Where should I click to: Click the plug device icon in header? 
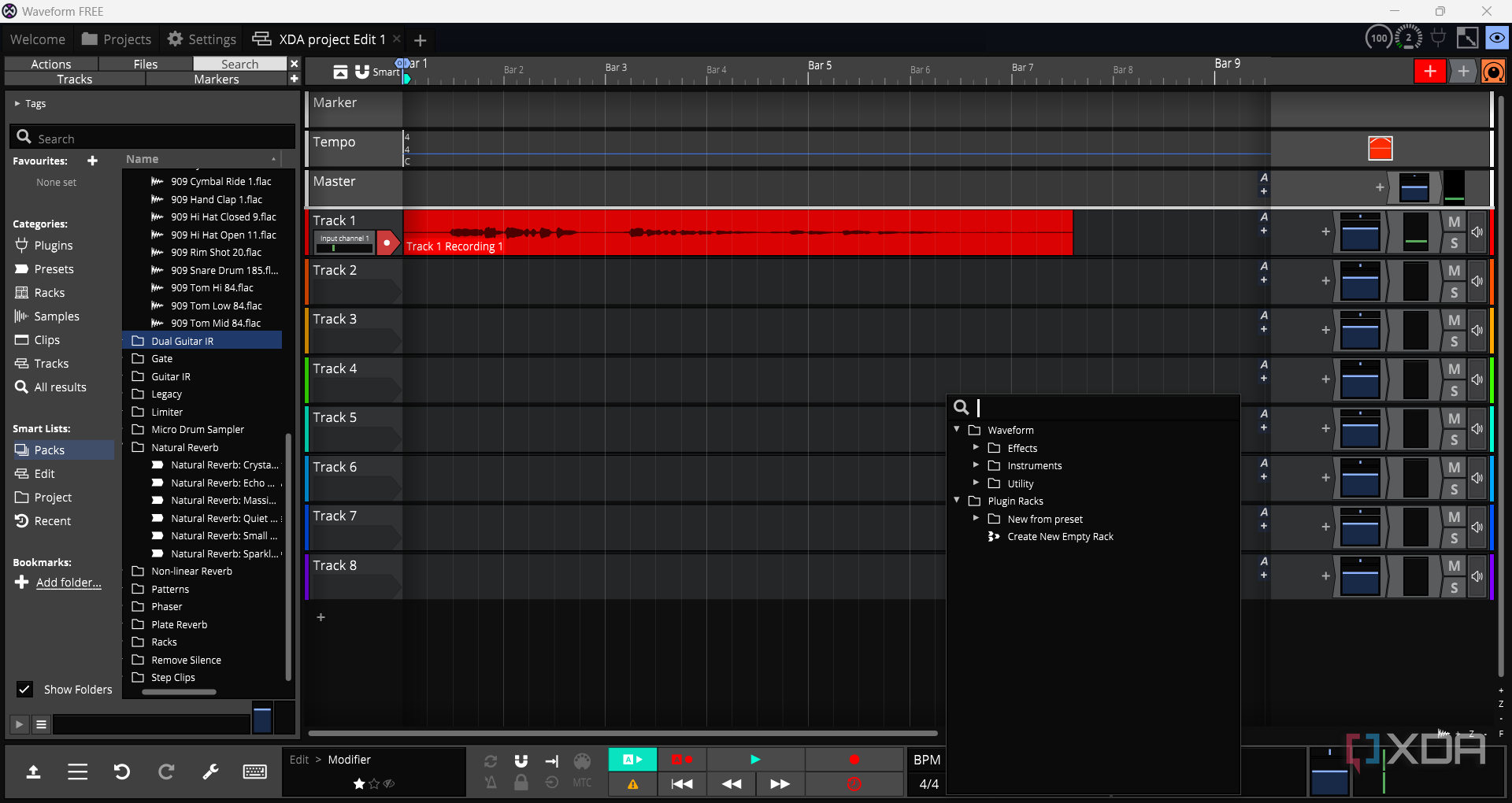click(x=1438, y=38)
